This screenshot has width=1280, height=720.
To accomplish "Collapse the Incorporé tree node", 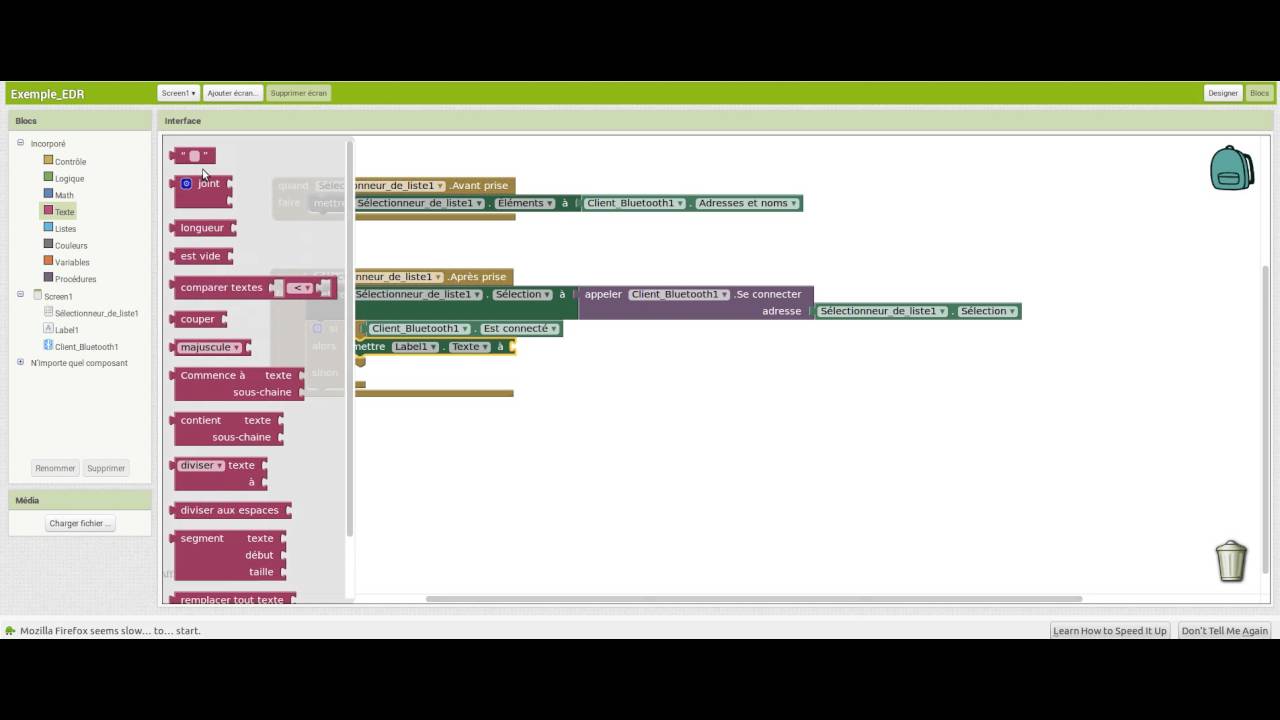I will tap(20, 143).
